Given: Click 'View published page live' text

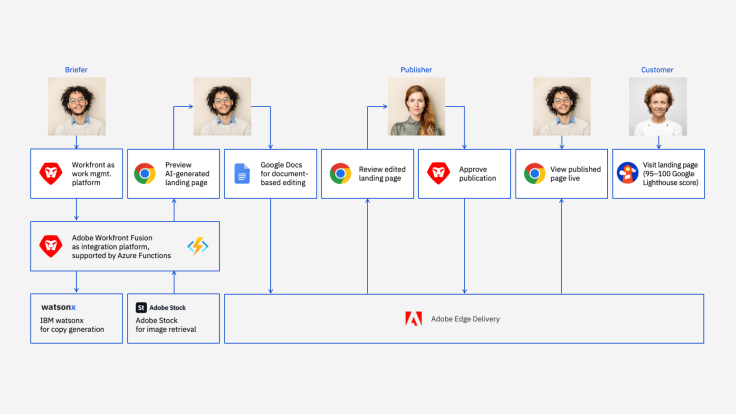Looking at the screenshot, I should [575, 174].
